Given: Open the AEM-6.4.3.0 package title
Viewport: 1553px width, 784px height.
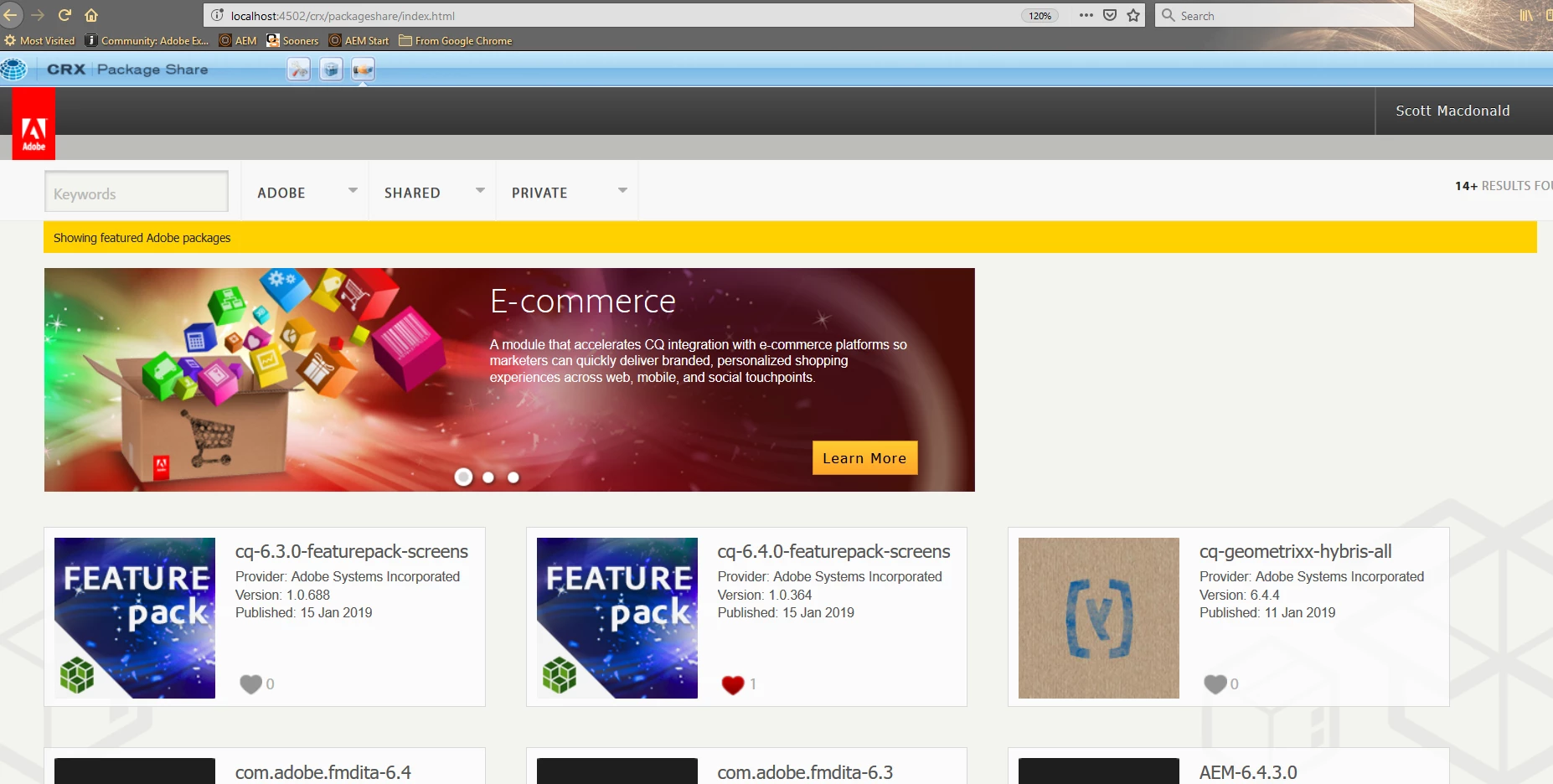Looking at the screenshot, I should click(x=1248, y=772).
